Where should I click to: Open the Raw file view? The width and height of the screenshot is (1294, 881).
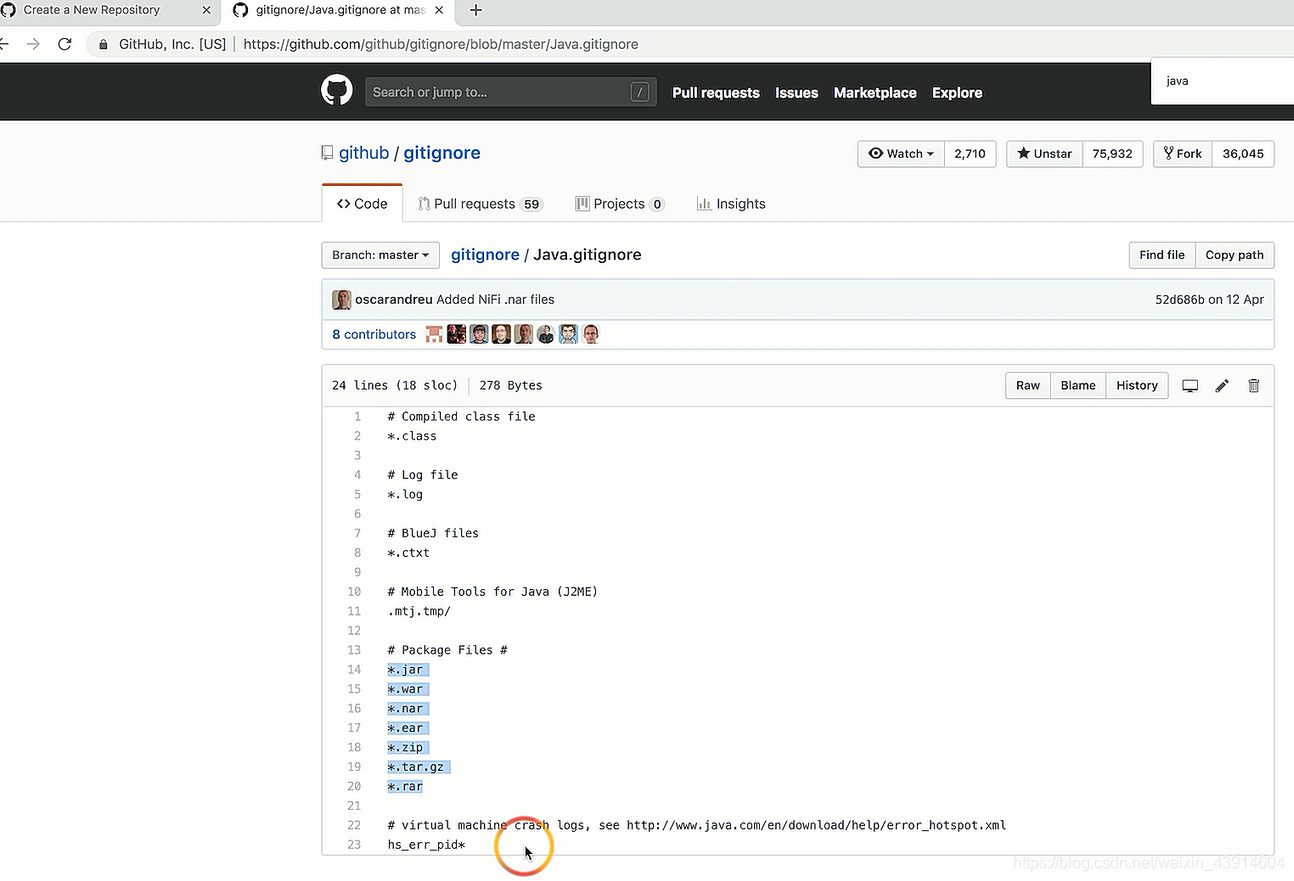pos(1028,386)
